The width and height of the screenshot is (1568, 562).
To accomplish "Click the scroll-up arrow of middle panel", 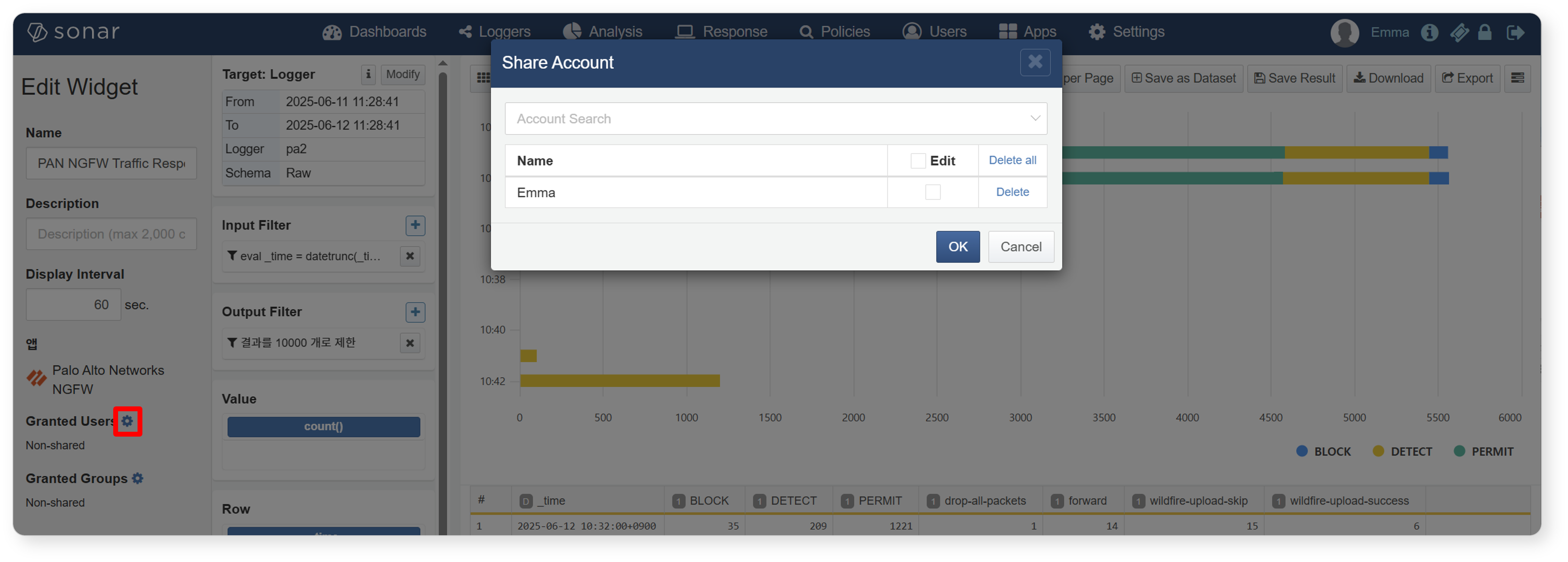I will (x=442, y=63).
